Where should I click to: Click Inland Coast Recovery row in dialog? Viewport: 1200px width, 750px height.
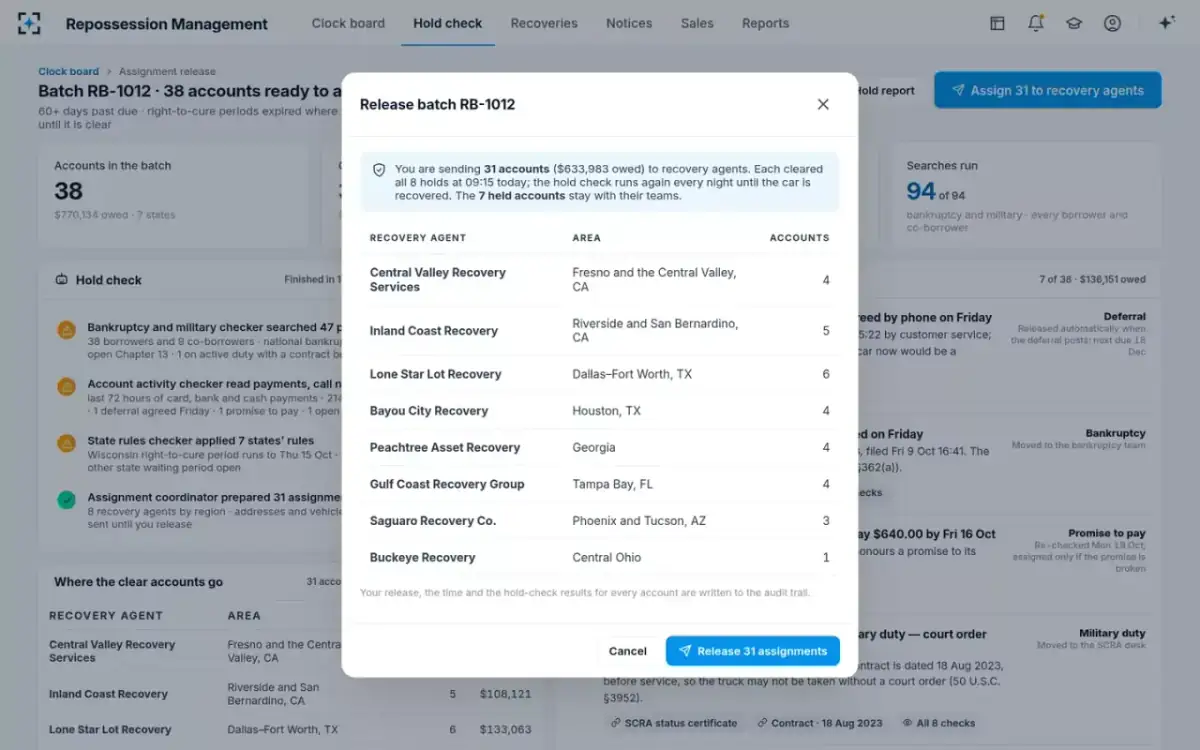click(600, 331)
